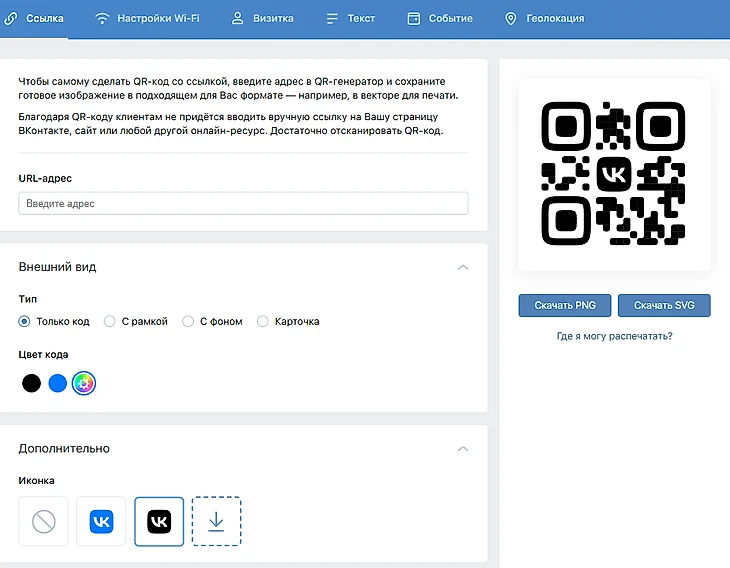This screenshot has height=568, width=730.
Task: Select the Карточка type option
Action: pyautogui.click(x=288, y=322)
